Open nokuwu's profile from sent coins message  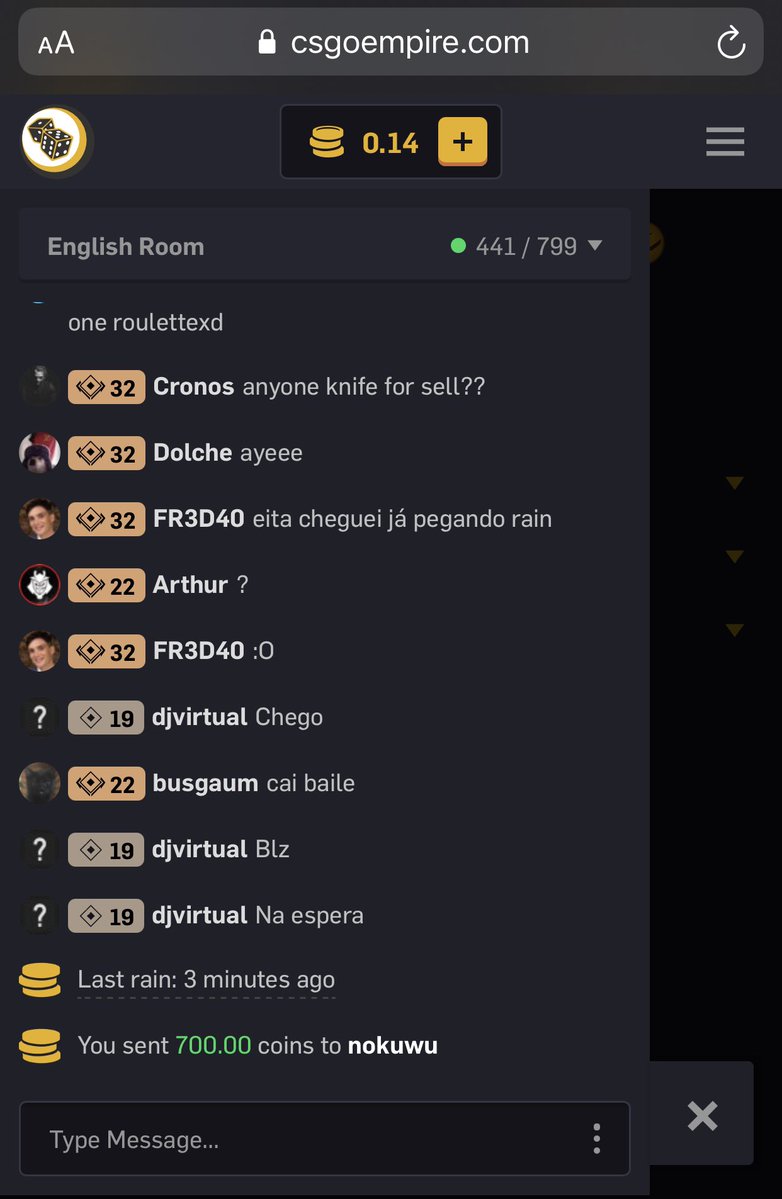[x=393, y=1045]
